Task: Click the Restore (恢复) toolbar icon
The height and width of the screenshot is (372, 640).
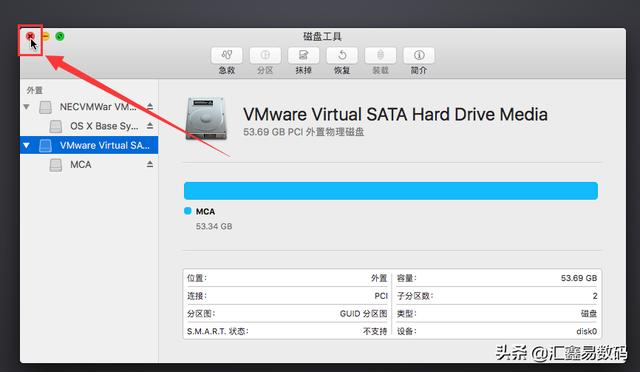Action: pos(342,55)
